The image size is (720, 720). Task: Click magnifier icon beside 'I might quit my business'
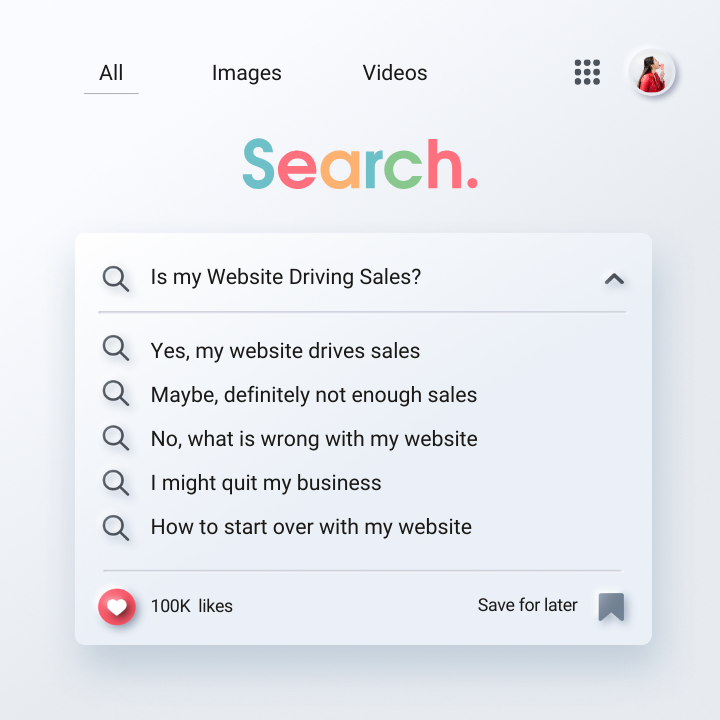[x=116, y=482]
